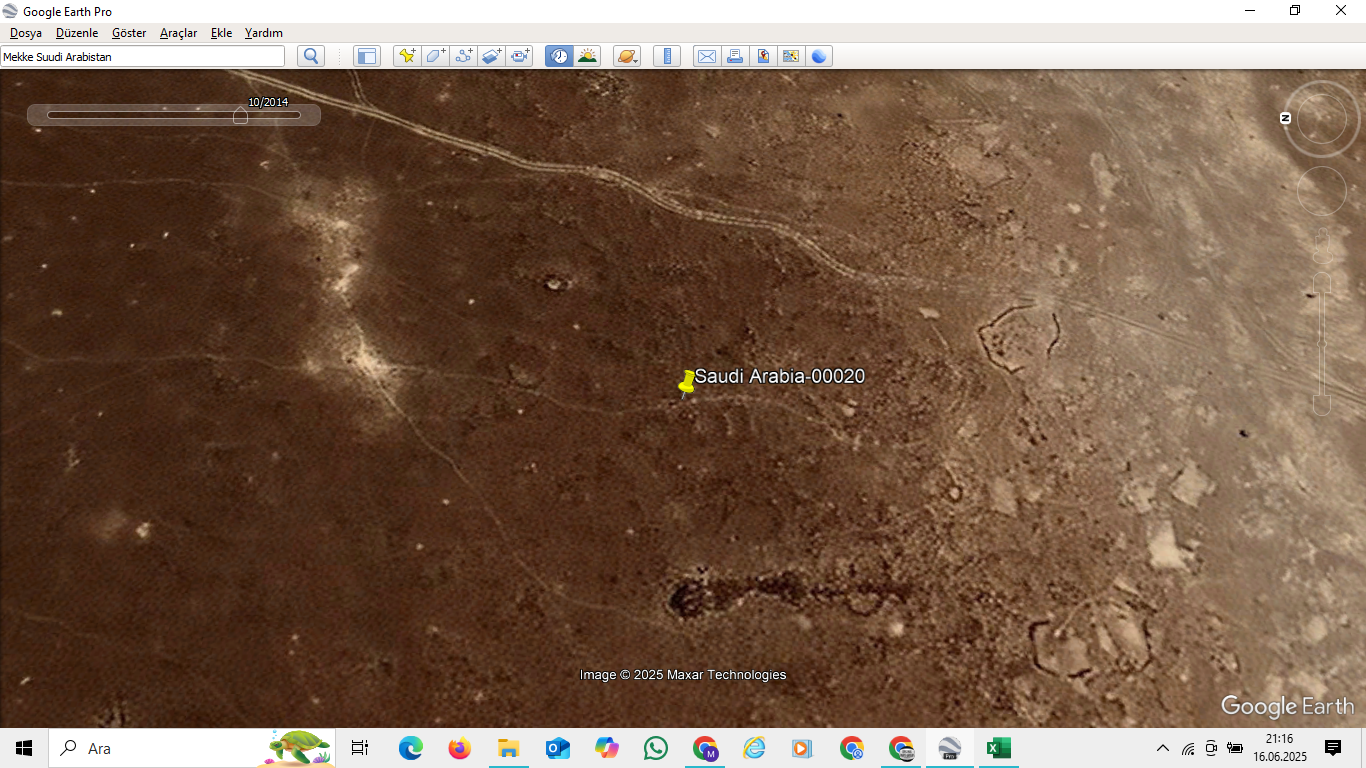Open Internet Explorer from the taskbar
Image resolution: width=1366 pixels, height=768 pixels.
coord(753,748)
